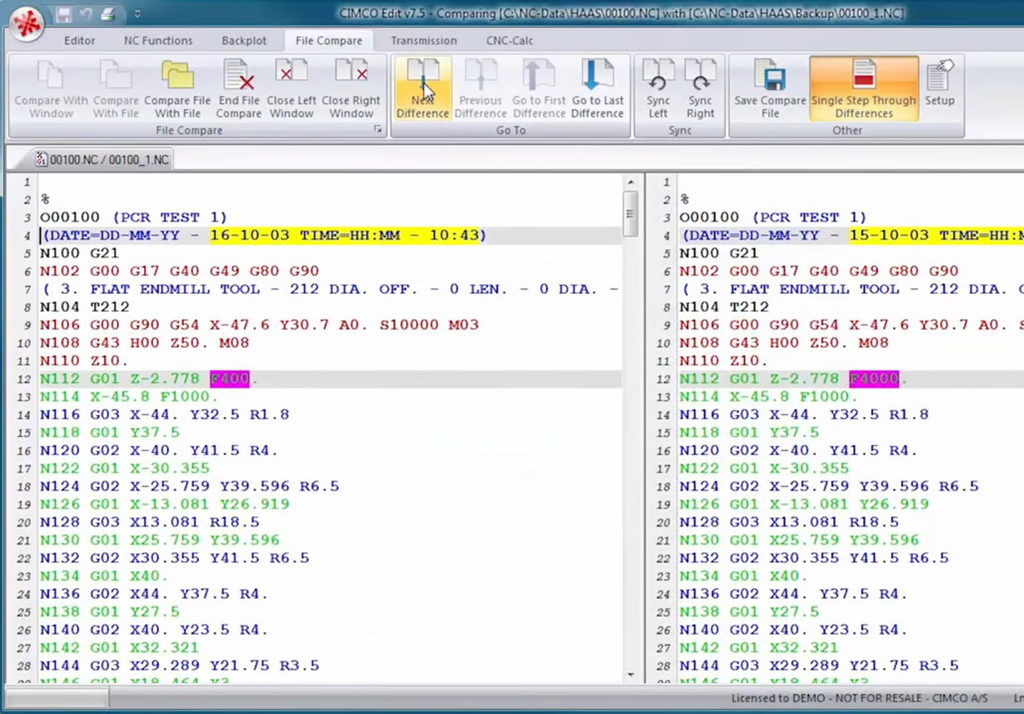Toggle Single Step Through Differences
Screen dimensions: 1024x714
(x=863, y=89)
